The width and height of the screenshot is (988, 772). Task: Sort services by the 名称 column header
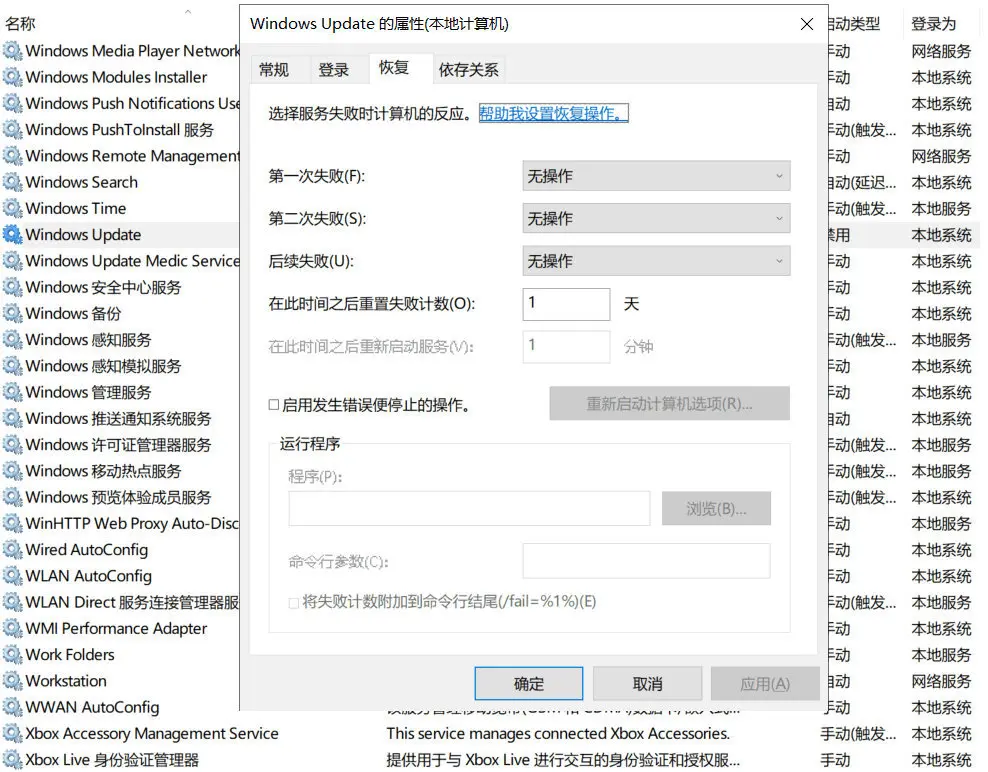pyautogui.click(x=20, y=24)
